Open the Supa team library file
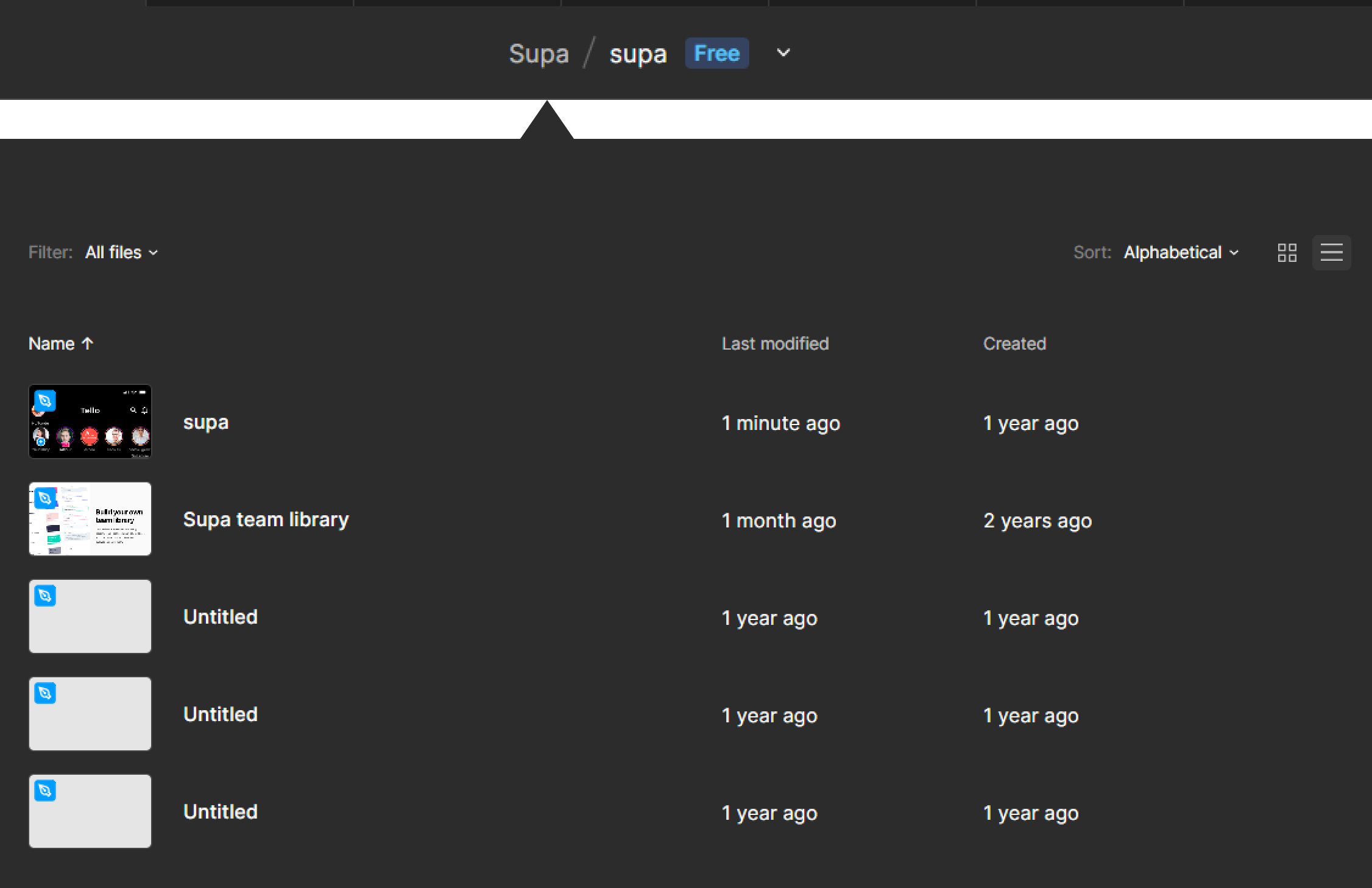The image size is (1372, 888). pyautogui.click(x=266, y=518)
